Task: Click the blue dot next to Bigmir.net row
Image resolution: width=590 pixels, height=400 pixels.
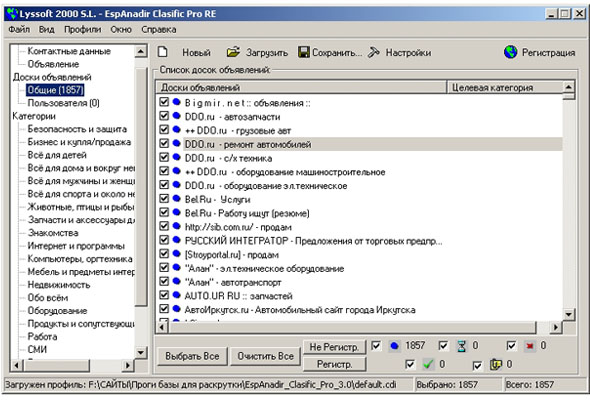Action: tap(176, 102)
